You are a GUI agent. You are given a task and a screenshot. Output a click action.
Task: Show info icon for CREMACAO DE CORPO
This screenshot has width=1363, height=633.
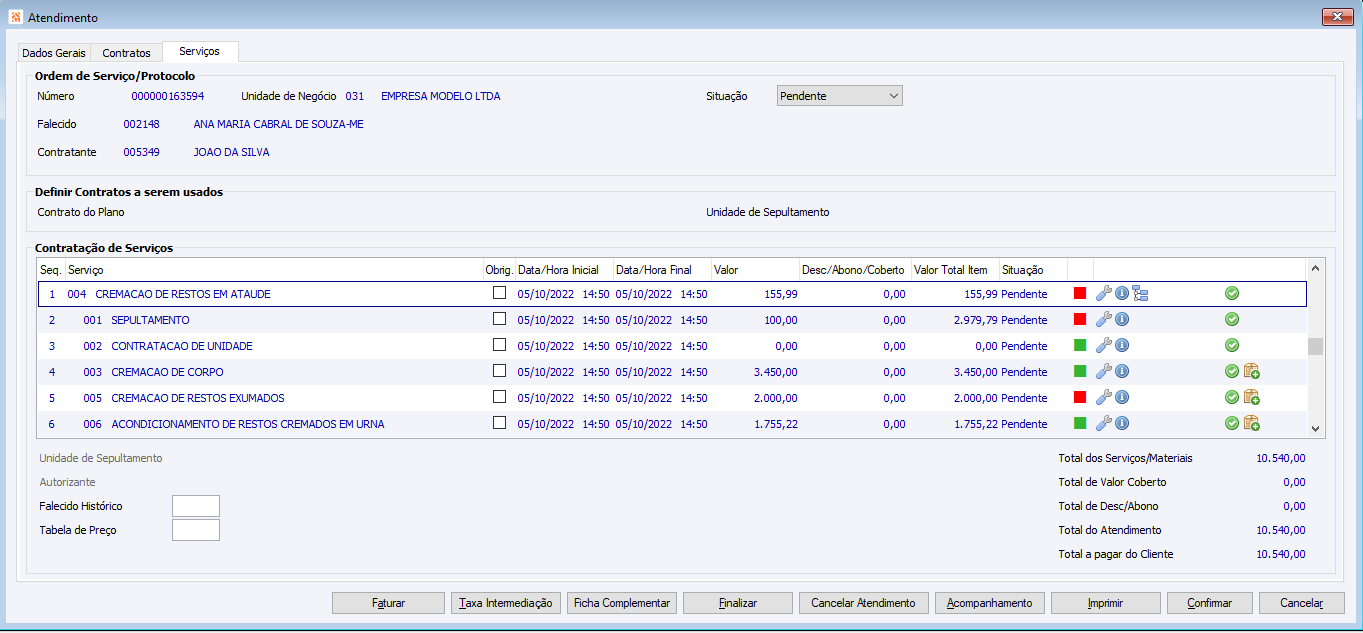[1122, 372]
